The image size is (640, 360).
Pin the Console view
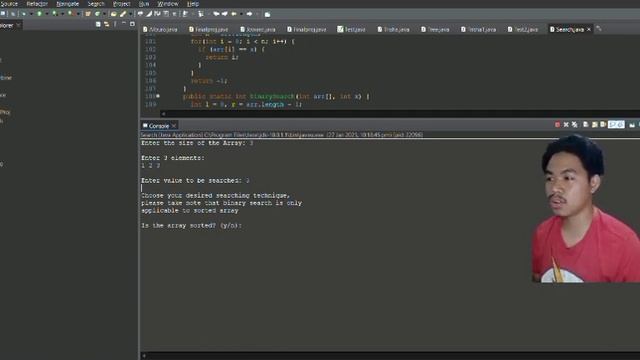point(632,124)
